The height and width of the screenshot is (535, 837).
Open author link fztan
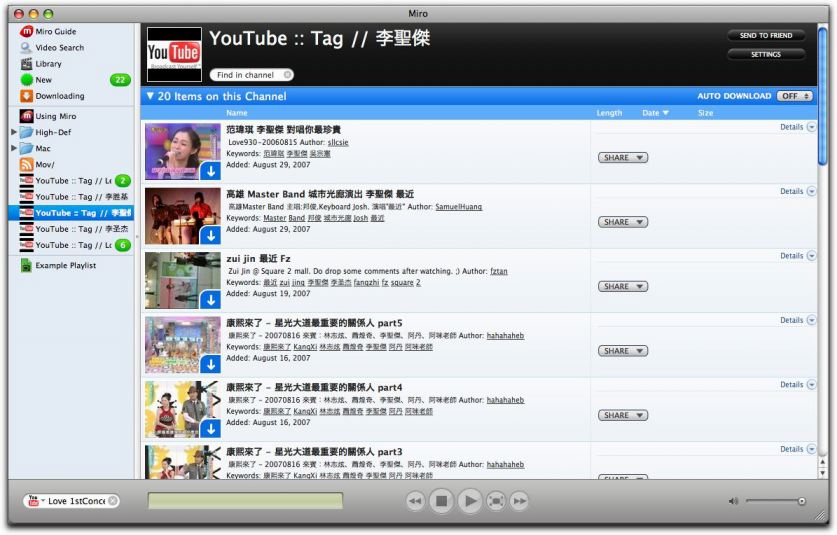pyautogui.click(x=499, y=271)
